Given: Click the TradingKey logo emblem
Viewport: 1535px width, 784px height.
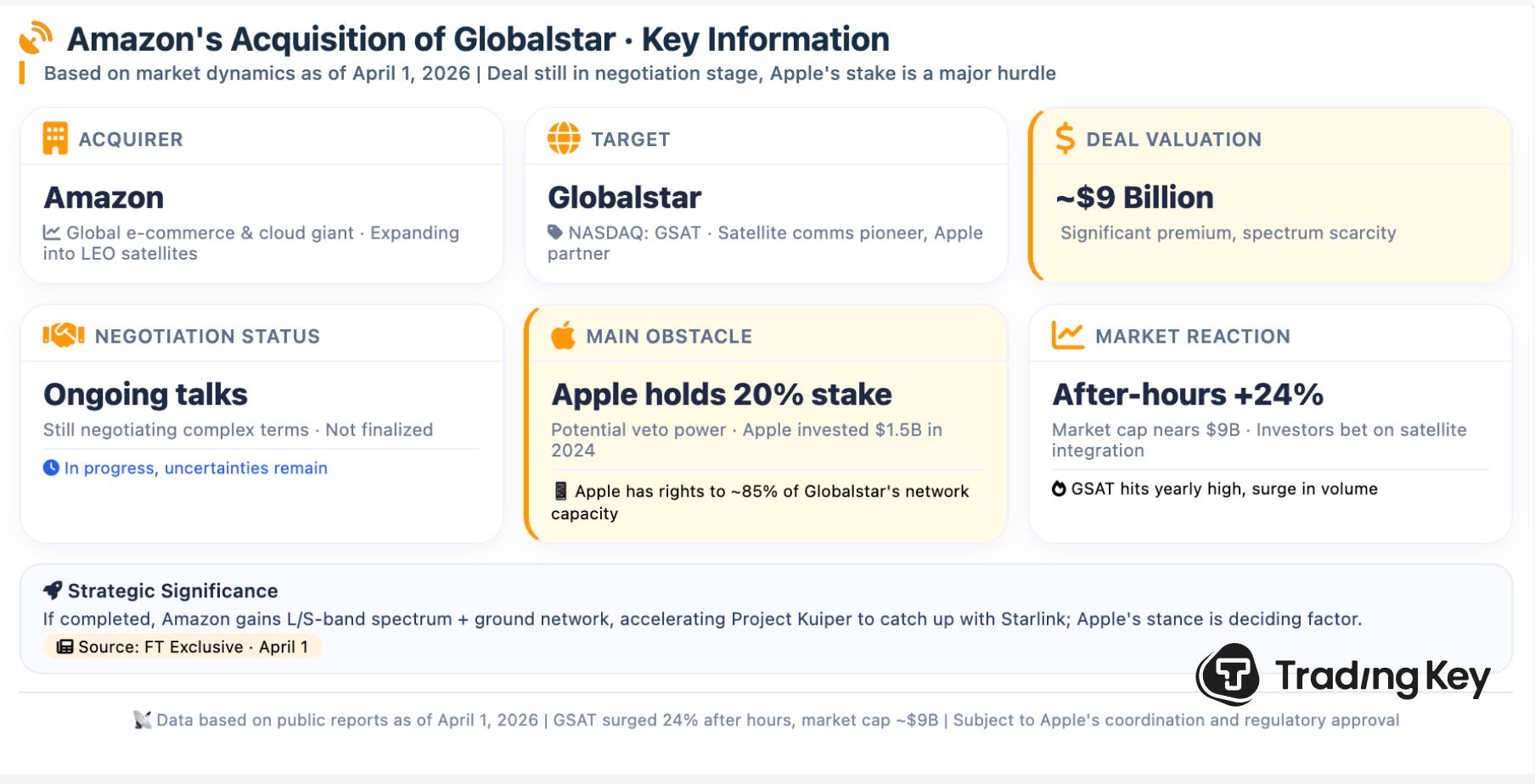Looking at the screenshot, I should [1229, 675].
